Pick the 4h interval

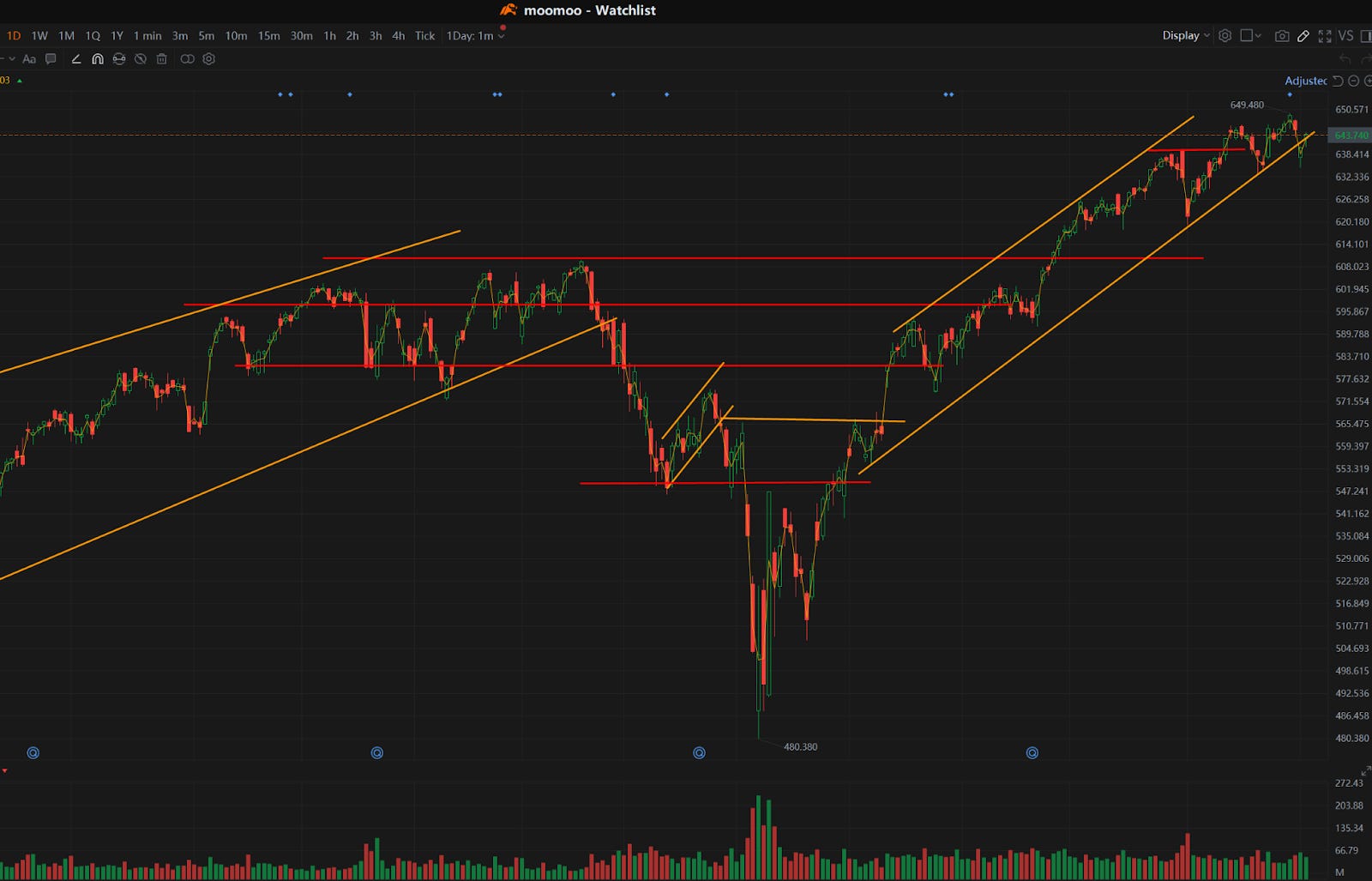pos(399,35)
